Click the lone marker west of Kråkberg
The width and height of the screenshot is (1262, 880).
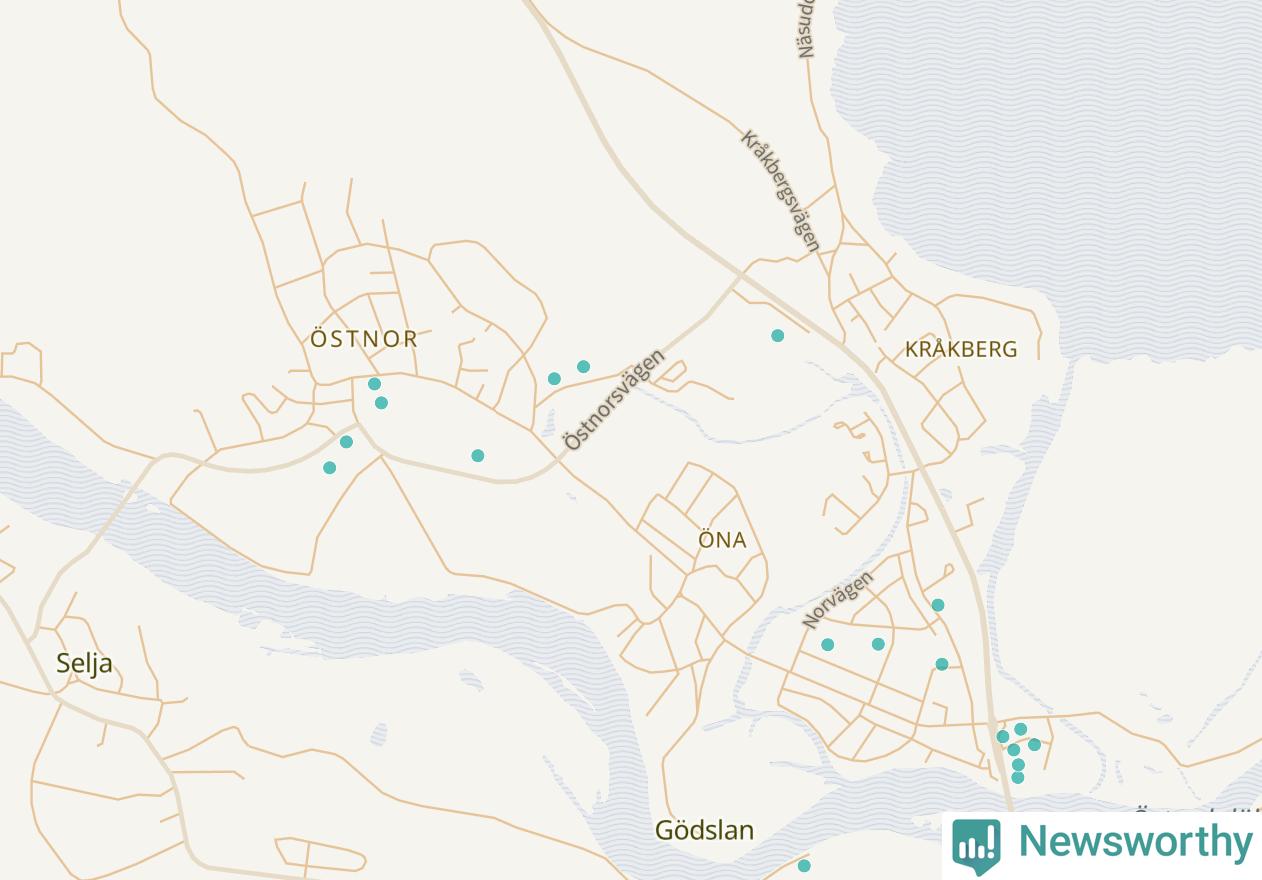778,336
